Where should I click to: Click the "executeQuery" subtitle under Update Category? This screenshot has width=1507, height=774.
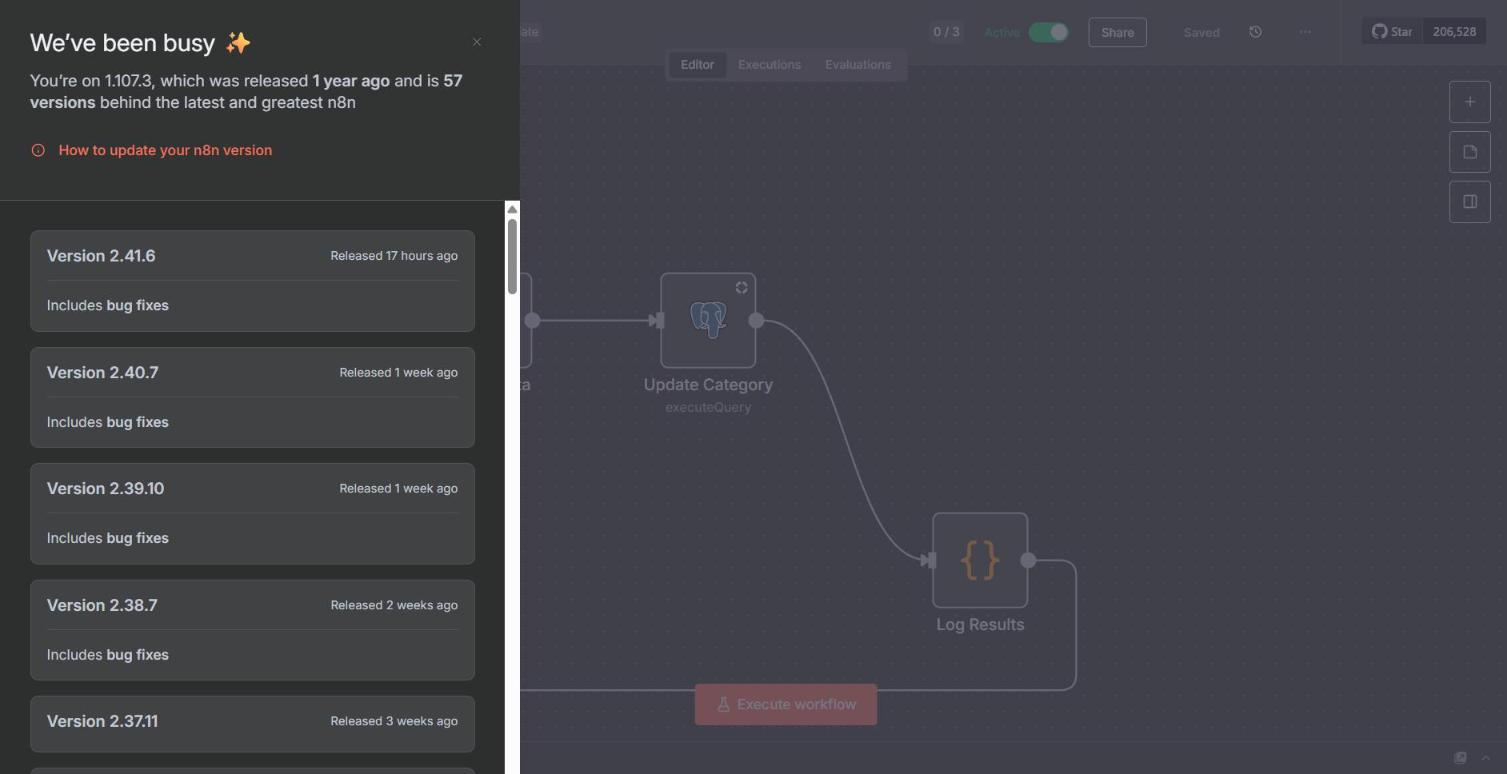coord(708,408)
